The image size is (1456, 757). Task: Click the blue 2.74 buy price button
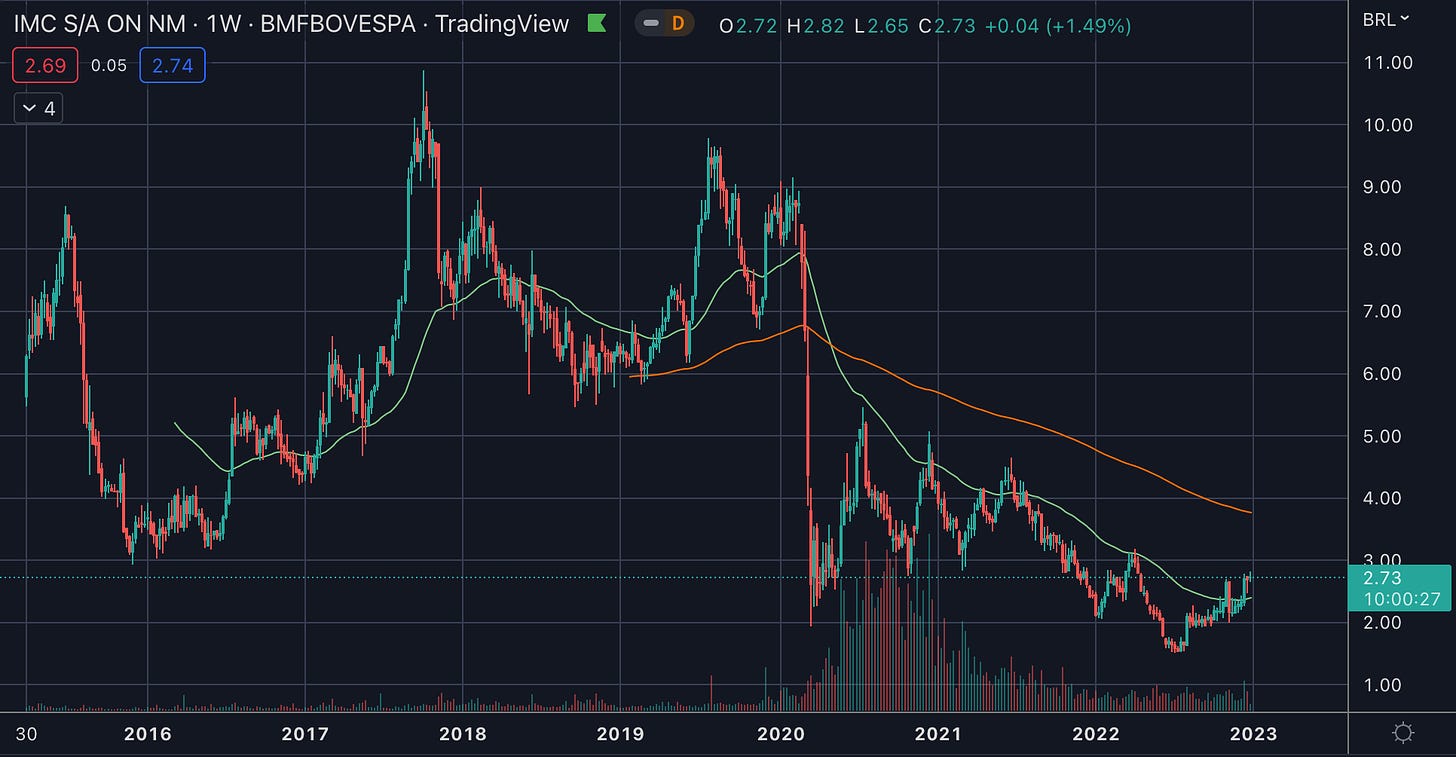[172, 66]
